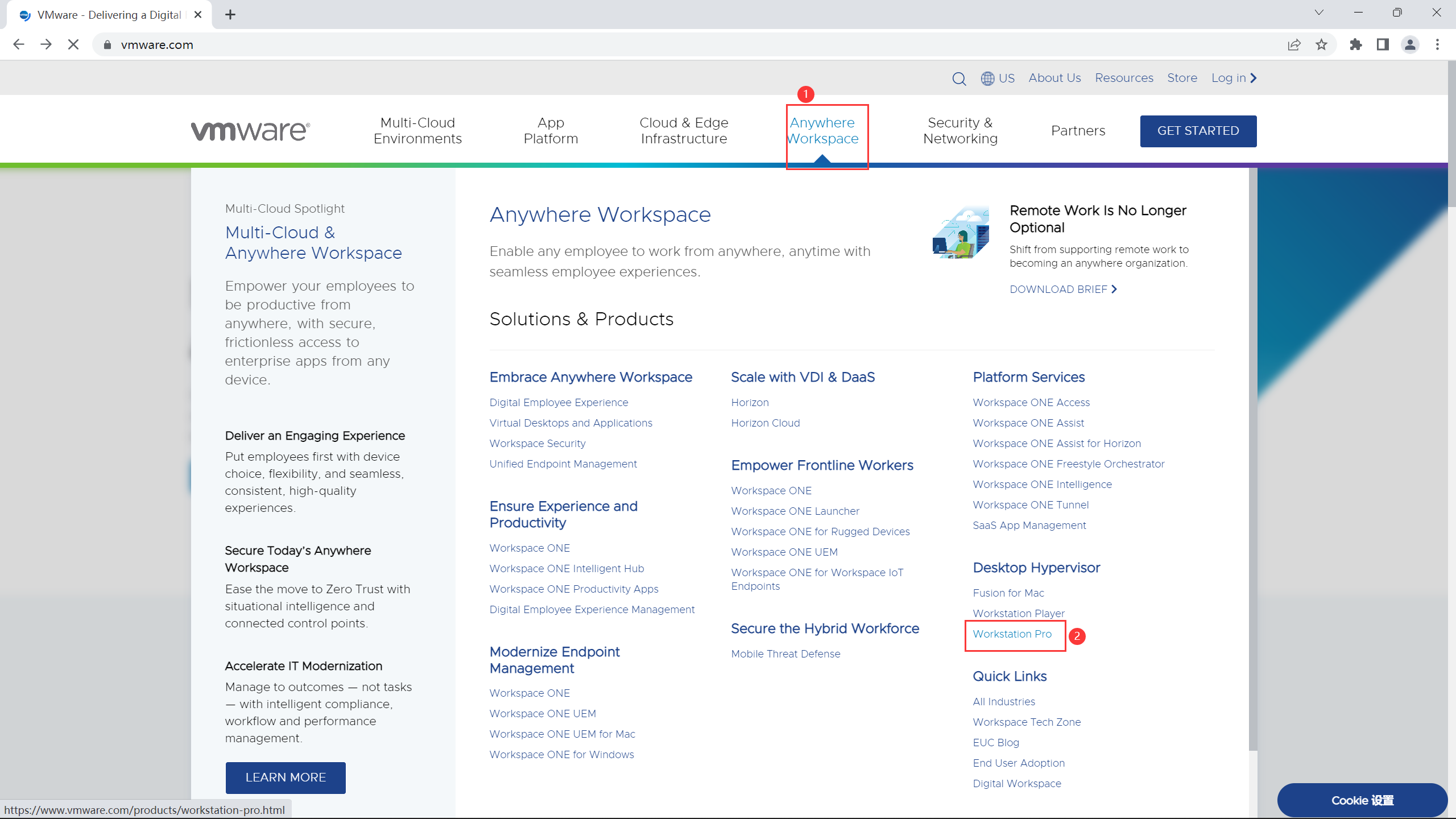Open Workspace ONE Assist for Horizon
Screen dimensions: 1456x819
(x=1057, y=444)
